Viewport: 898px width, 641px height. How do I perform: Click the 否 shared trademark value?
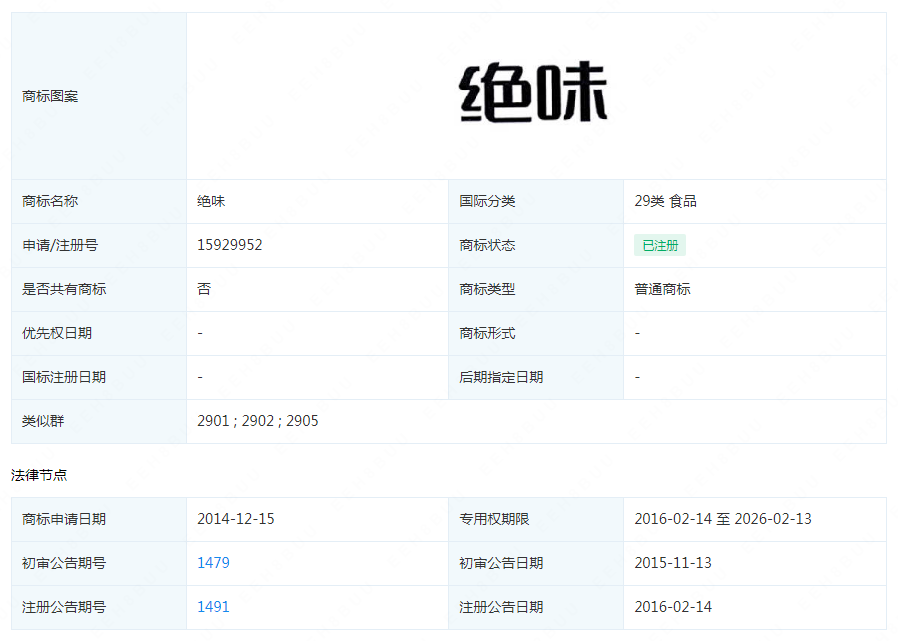pyautogui.click(x=204, y=289)
